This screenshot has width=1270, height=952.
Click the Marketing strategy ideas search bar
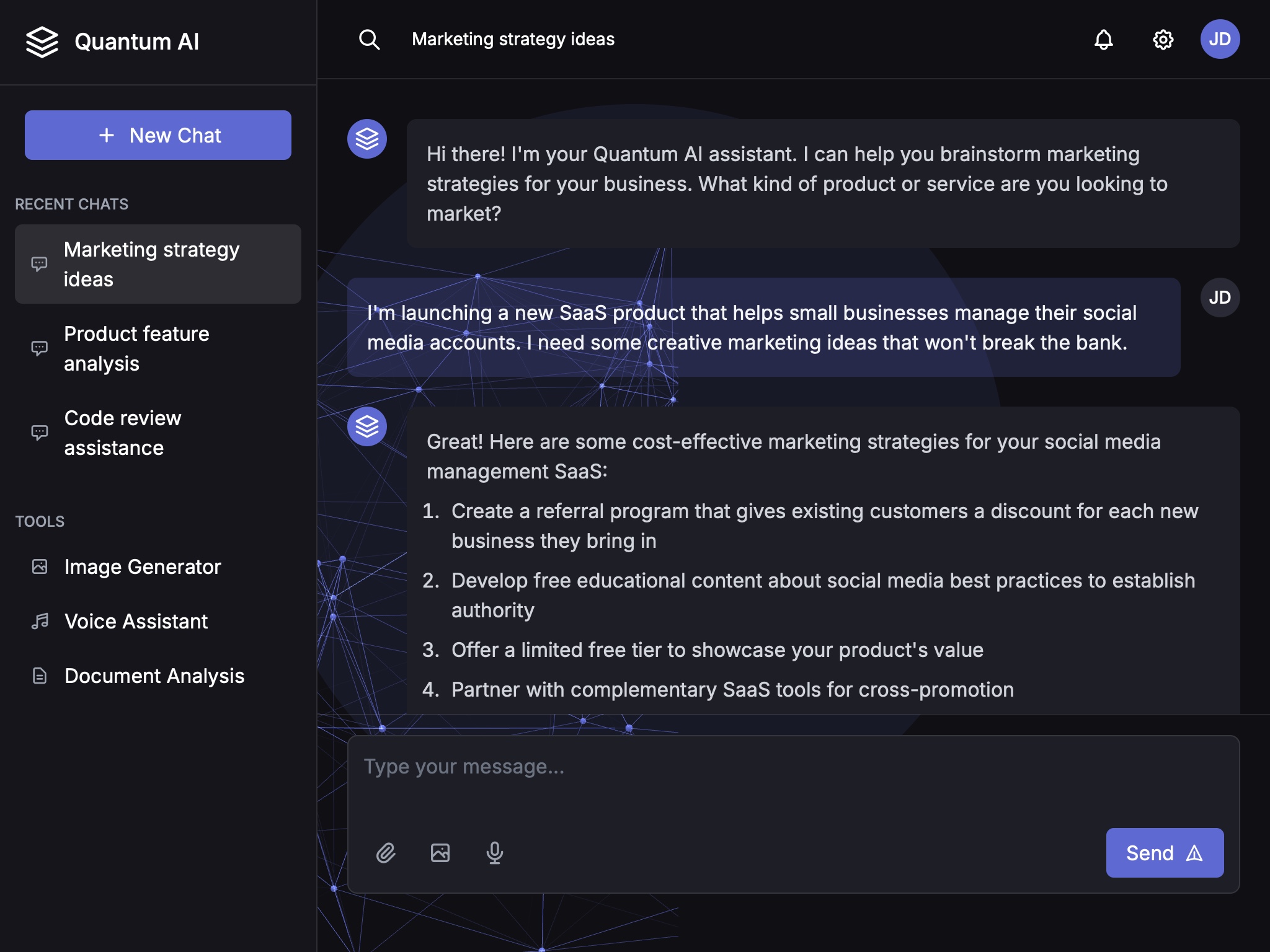(513, 39)
